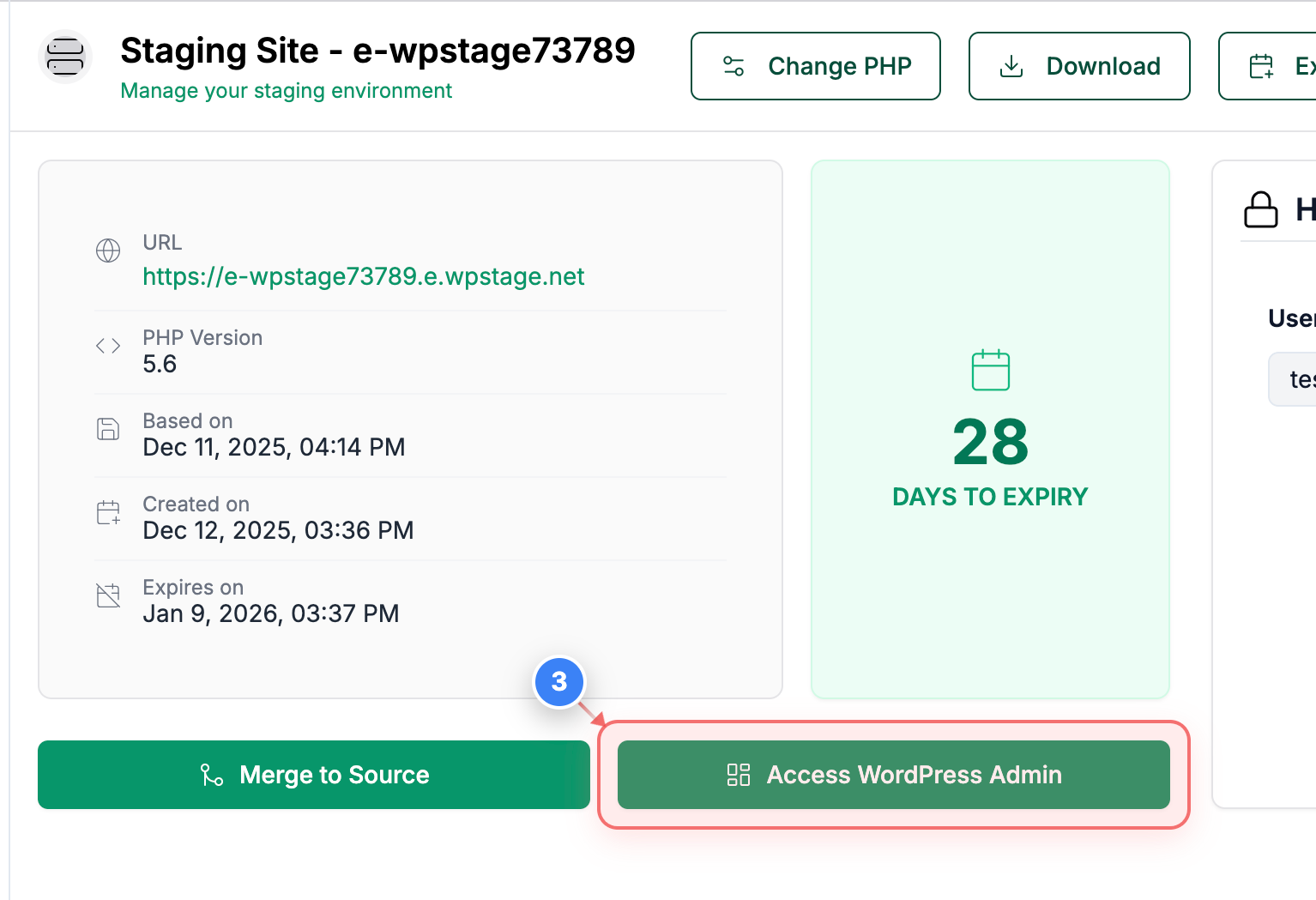Click the disk icon next to Based on date
Viewport: 1316px width, 900px height.
(x=108, y=428)
